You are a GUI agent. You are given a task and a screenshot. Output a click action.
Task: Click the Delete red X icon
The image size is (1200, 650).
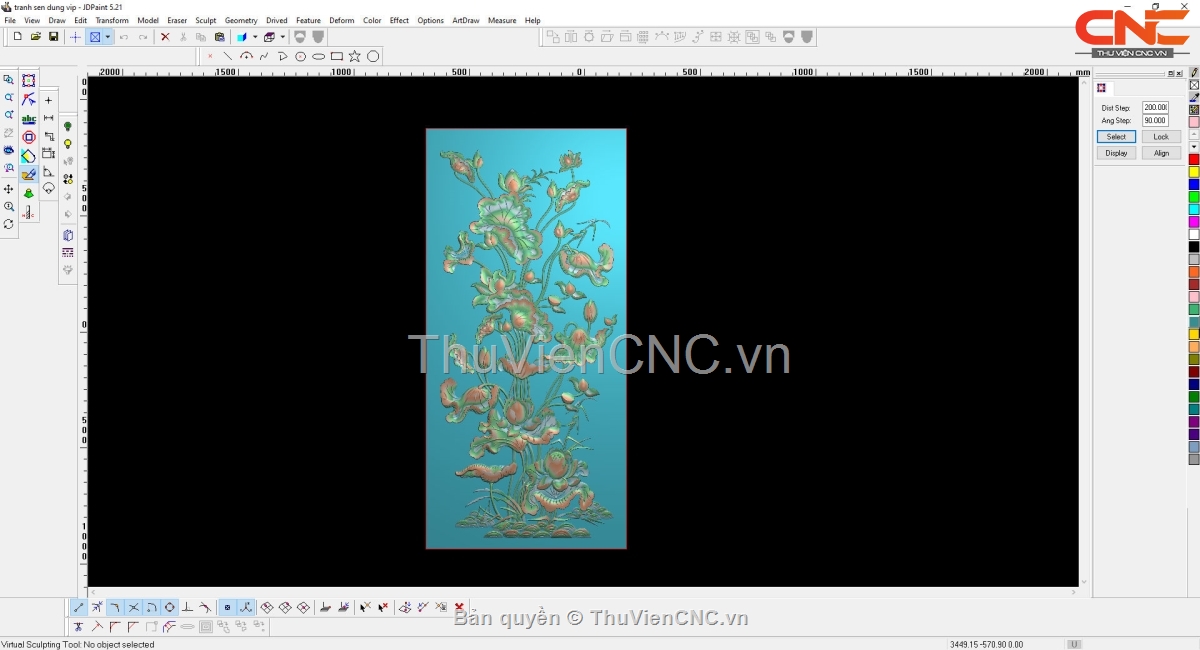pyautogui.click(x=165, y=37)
